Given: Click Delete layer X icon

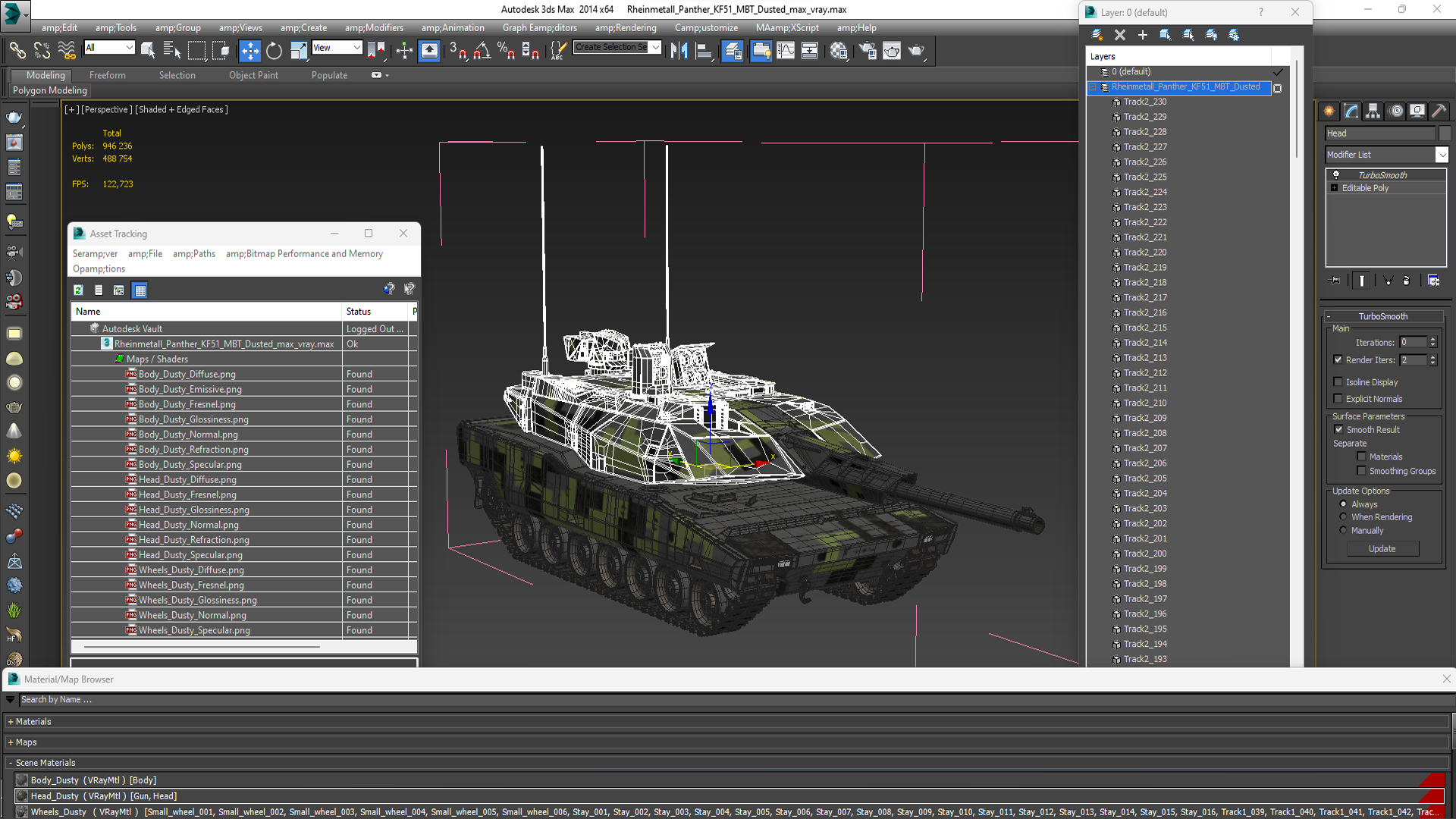Looking at the screenshot, I should pyautogui.click(x=1120, y=35).
